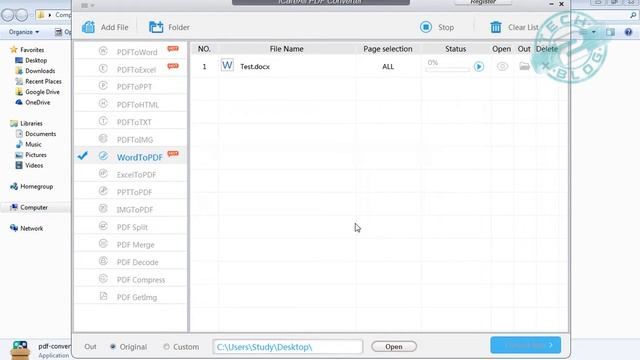Click the Add File label
Image resolution: width=640 pixels, height=360 pixels.
point(114,27)
